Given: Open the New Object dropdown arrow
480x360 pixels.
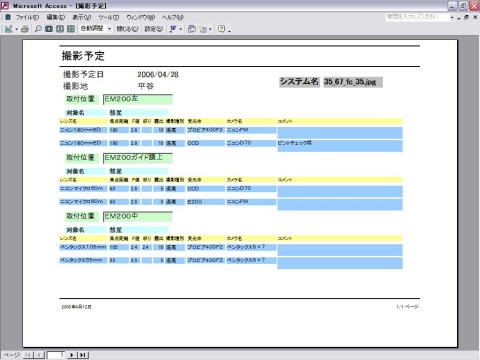Looking at the screenshot, I should (x=210, y=29).
